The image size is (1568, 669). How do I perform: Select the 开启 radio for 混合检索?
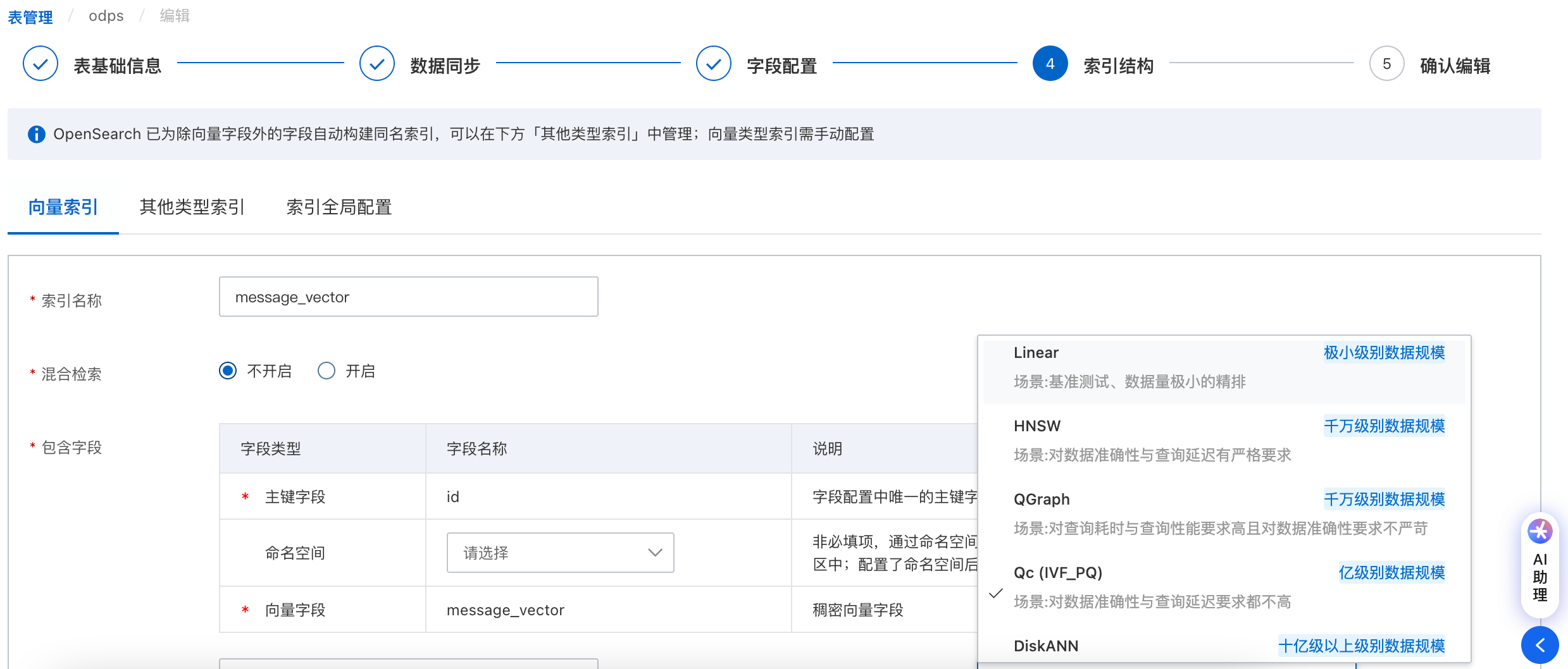coord(327,371)
